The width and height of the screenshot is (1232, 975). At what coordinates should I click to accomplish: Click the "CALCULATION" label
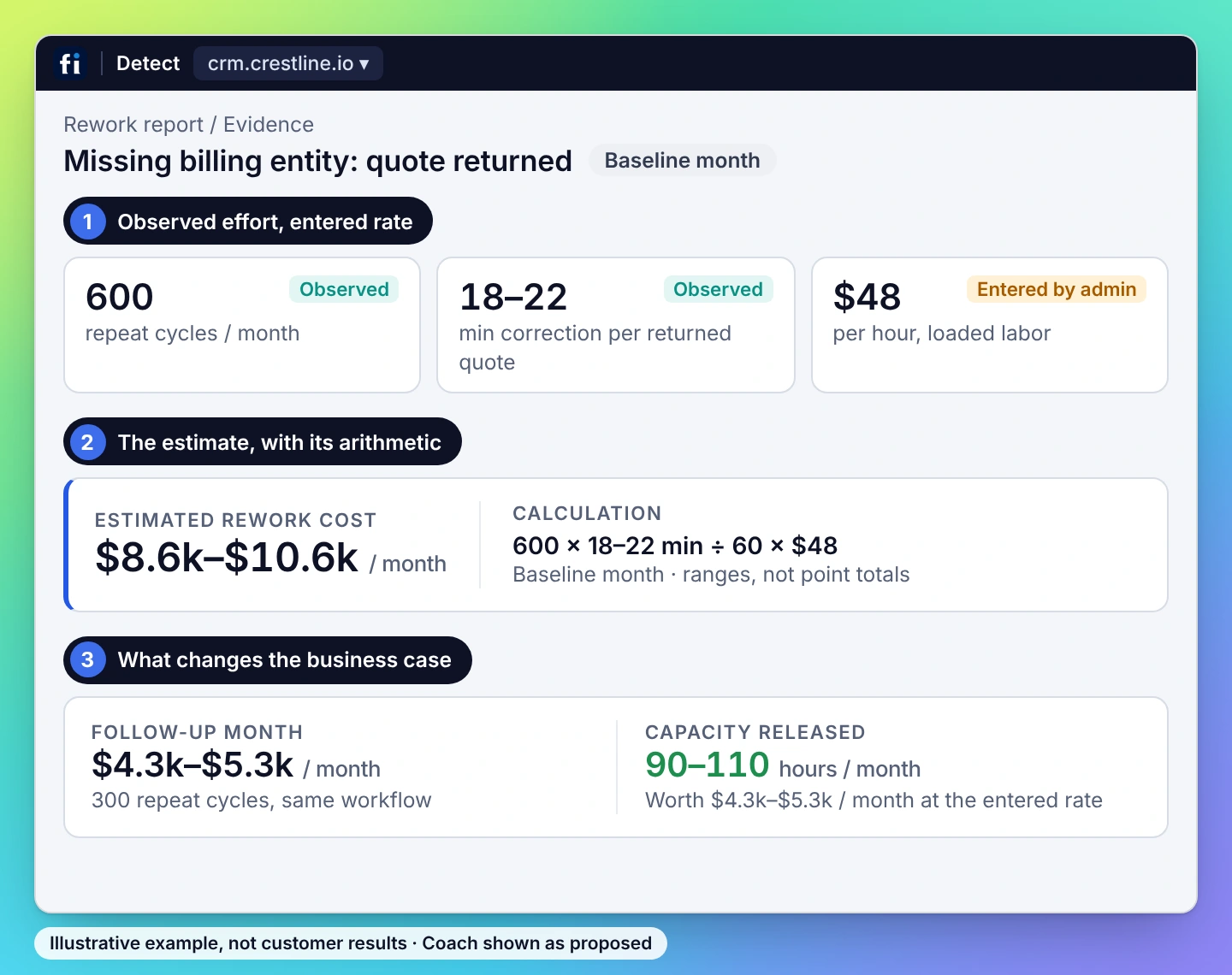pos(587,513)
